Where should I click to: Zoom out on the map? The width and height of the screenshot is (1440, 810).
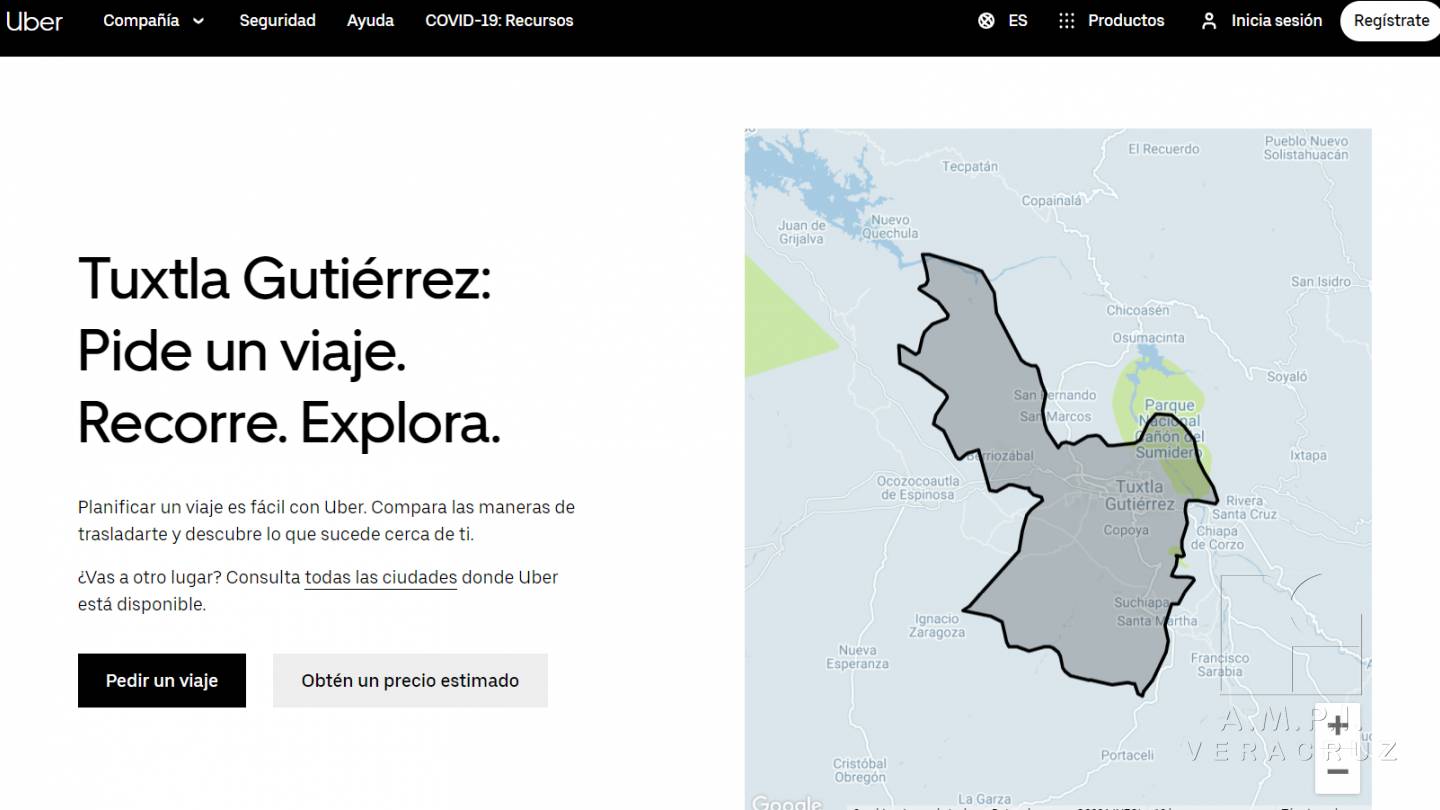tap(1337, 772)
